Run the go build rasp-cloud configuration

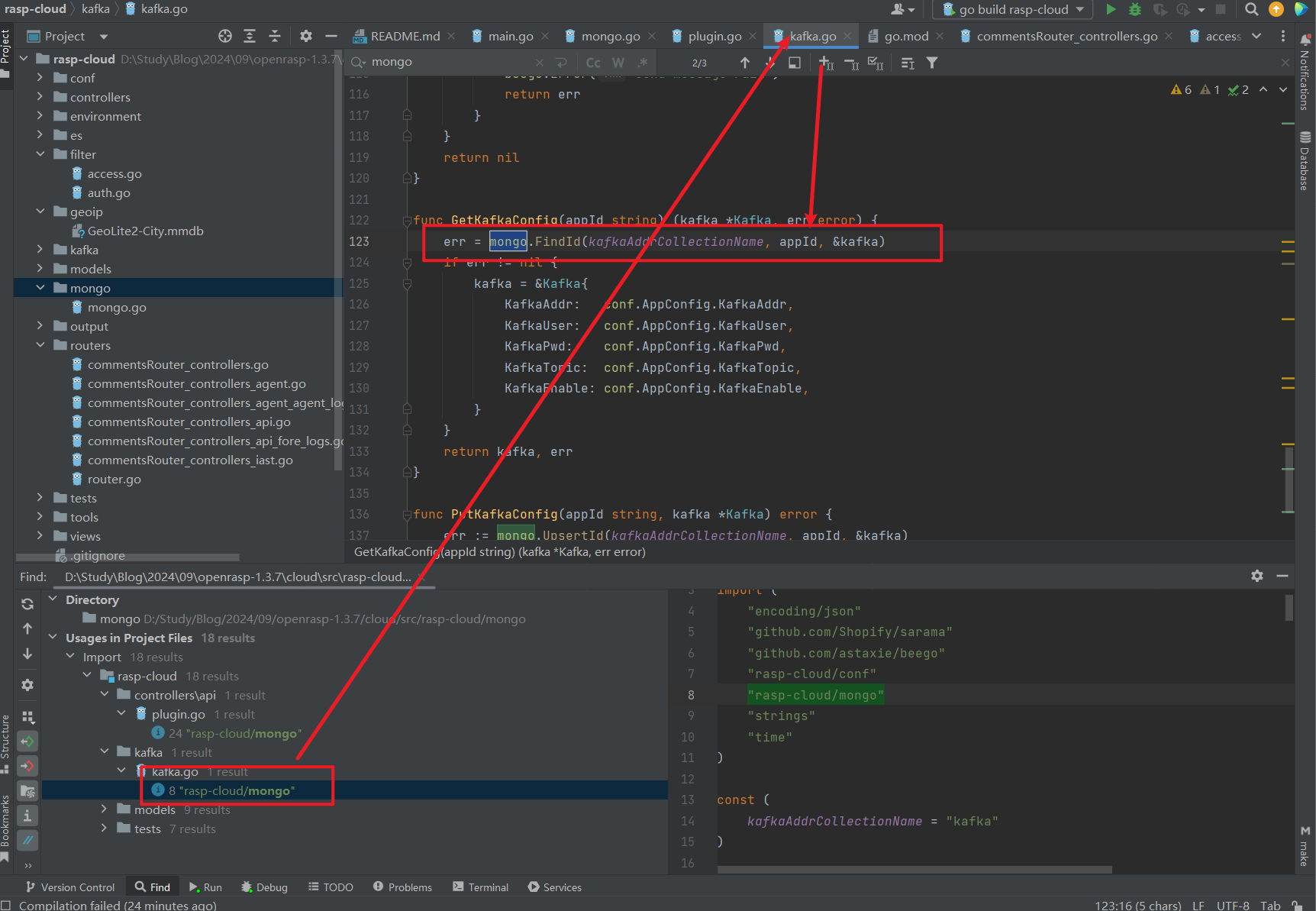coord(1111,9)
